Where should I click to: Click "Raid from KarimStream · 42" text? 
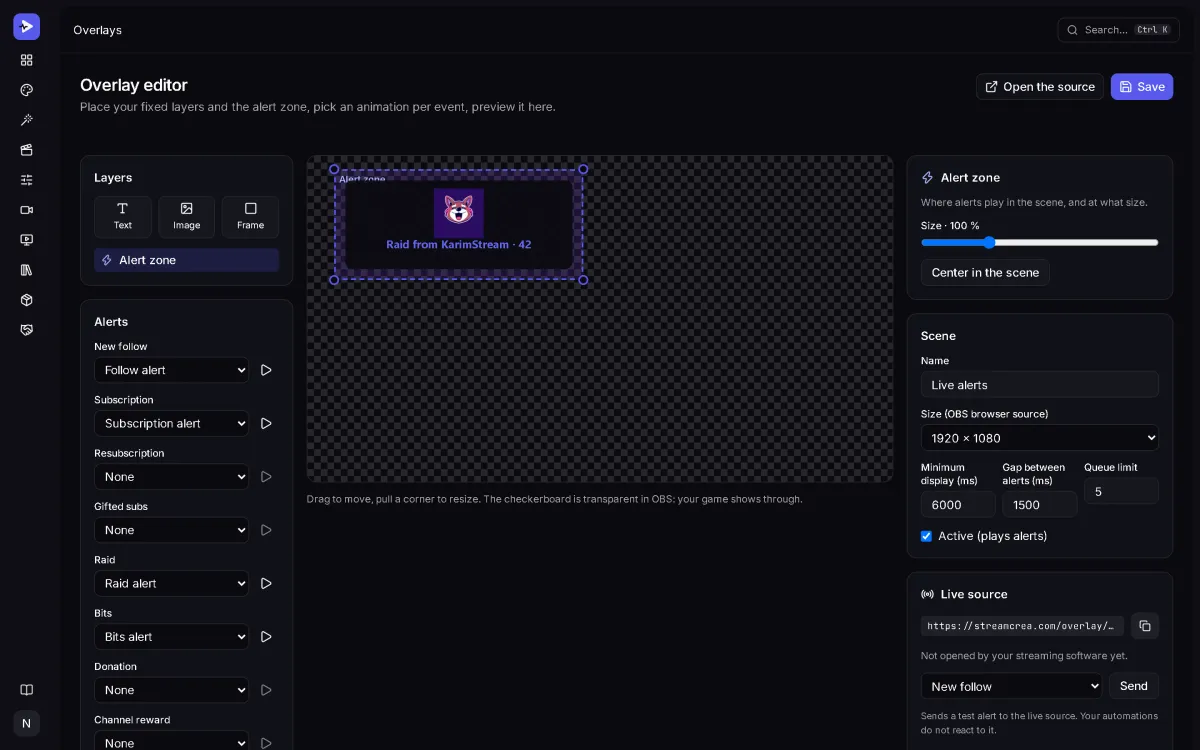[459, 244]
